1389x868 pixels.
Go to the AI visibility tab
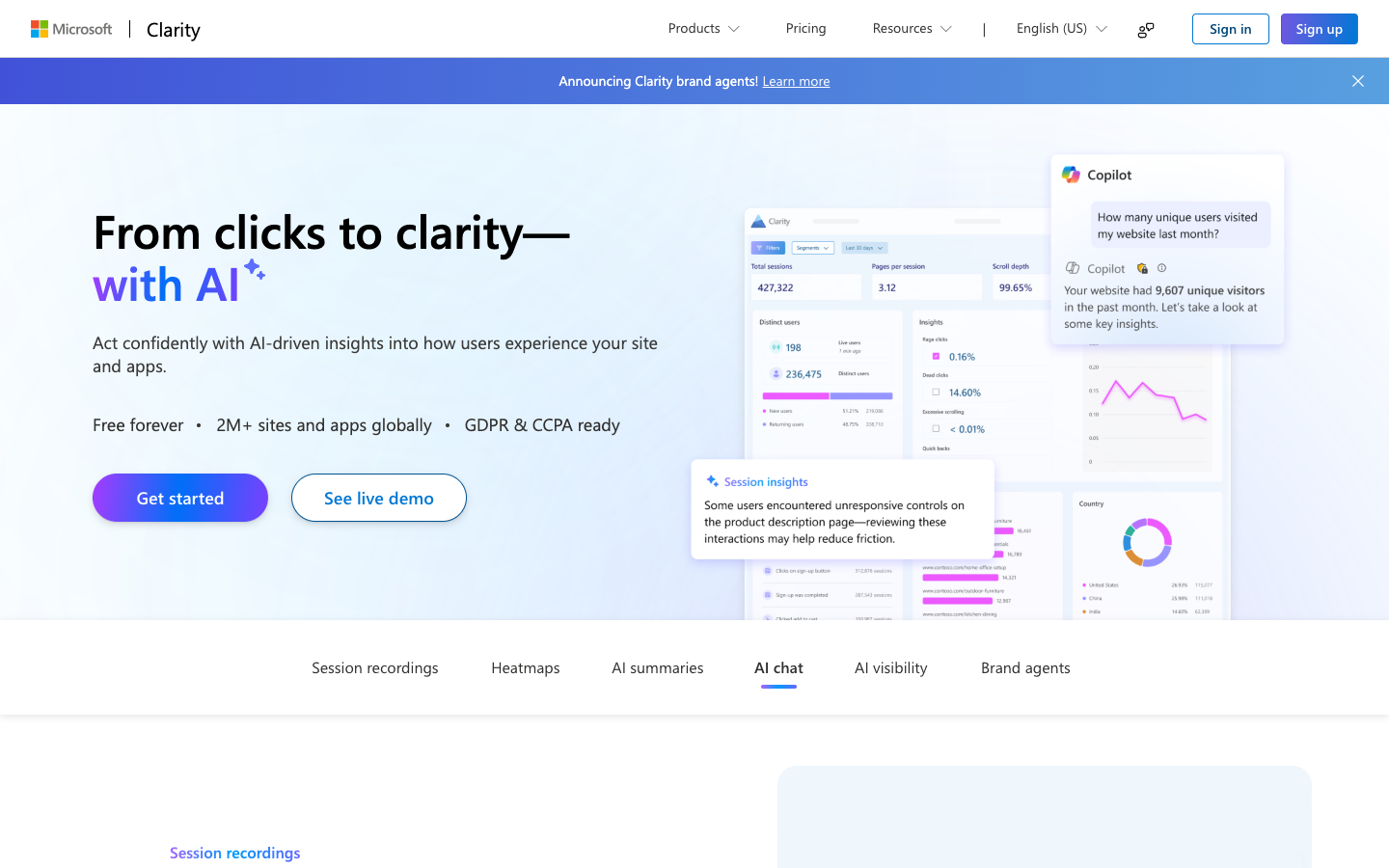pos(891,667)
